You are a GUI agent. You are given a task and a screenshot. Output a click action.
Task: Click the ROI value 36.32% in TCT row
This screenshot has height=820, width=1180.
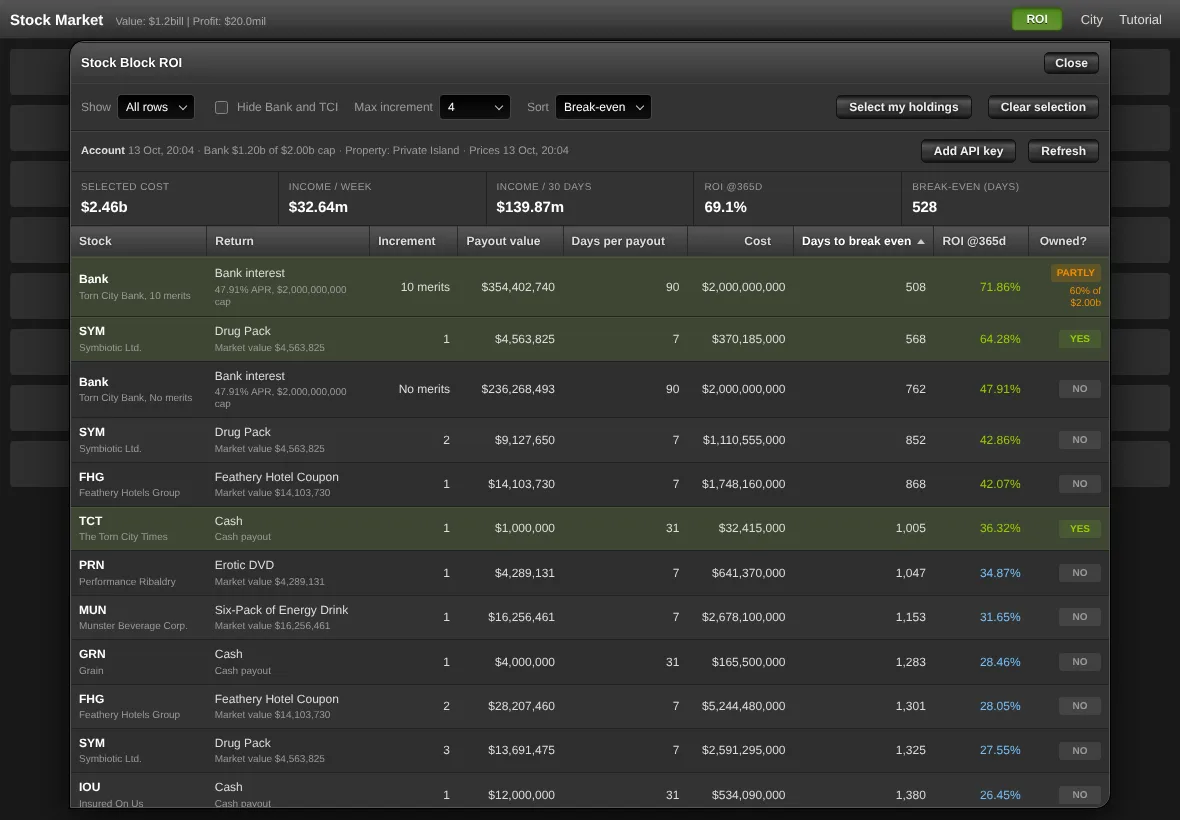1000,528
